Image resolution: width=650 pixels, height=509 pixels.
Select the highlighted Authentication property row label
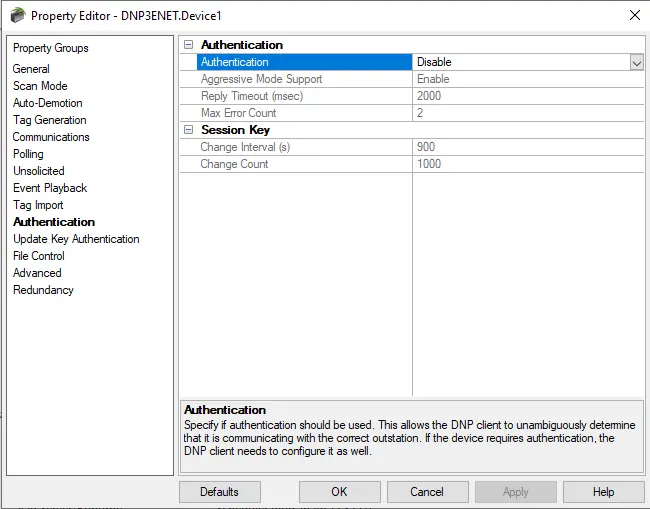coord(305,62)
